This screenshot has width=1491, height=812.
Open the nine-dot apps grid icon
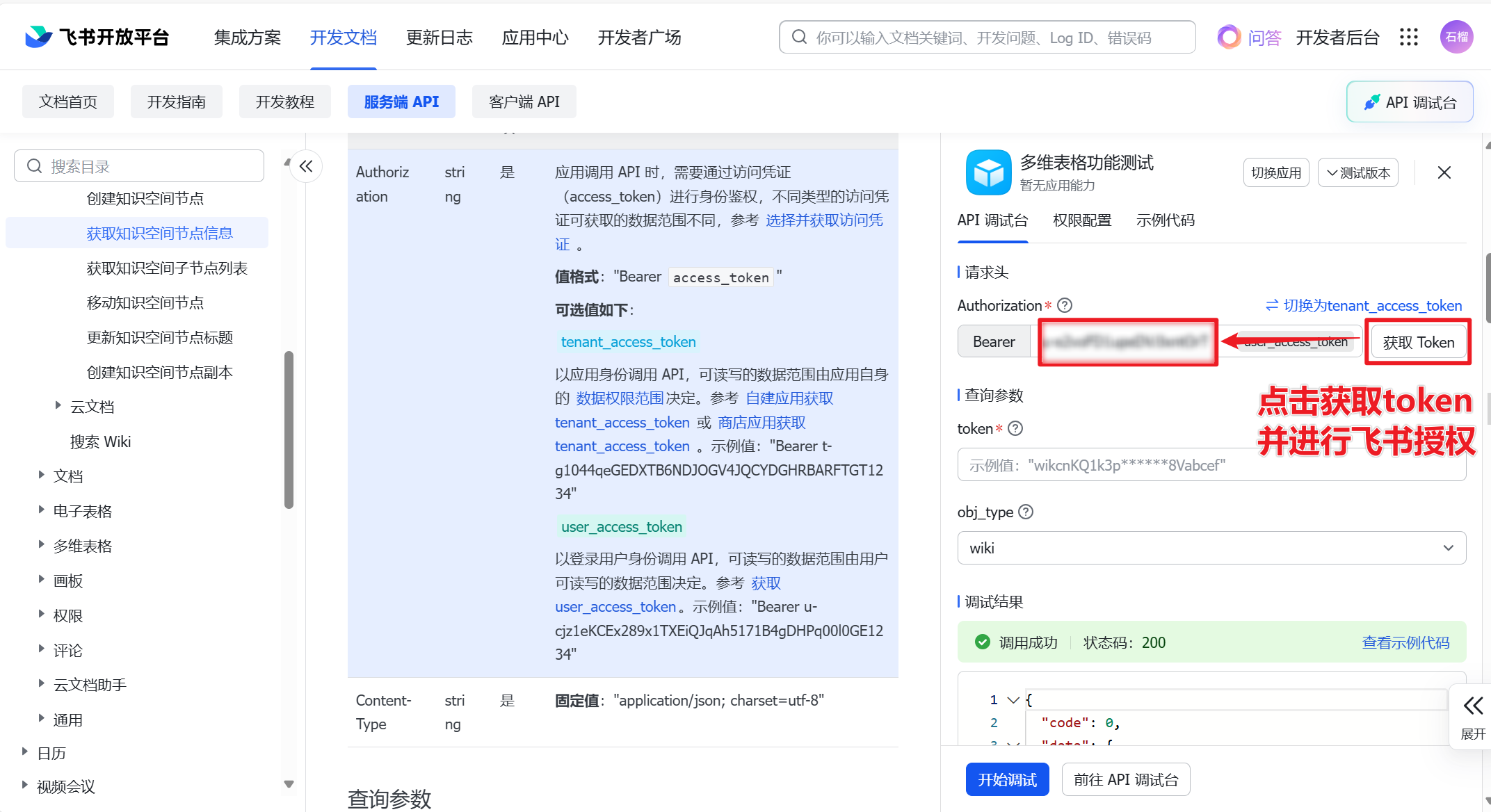point(1408,37)
